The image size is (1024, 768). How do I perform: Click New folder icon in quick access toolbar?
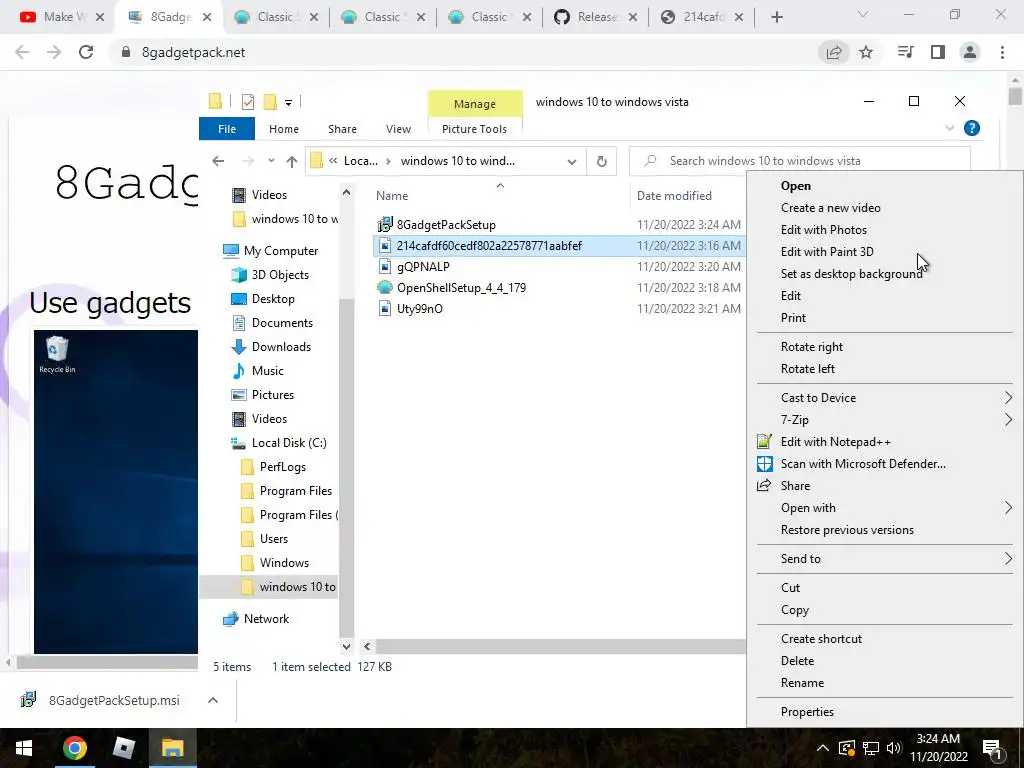coord(270,102)
